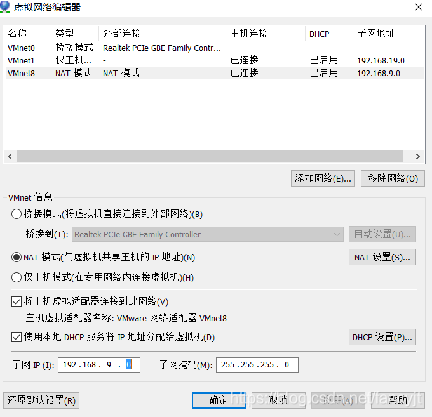The image size is (432, 417).
Task: Click the Type column header
Action: [64, 33]
